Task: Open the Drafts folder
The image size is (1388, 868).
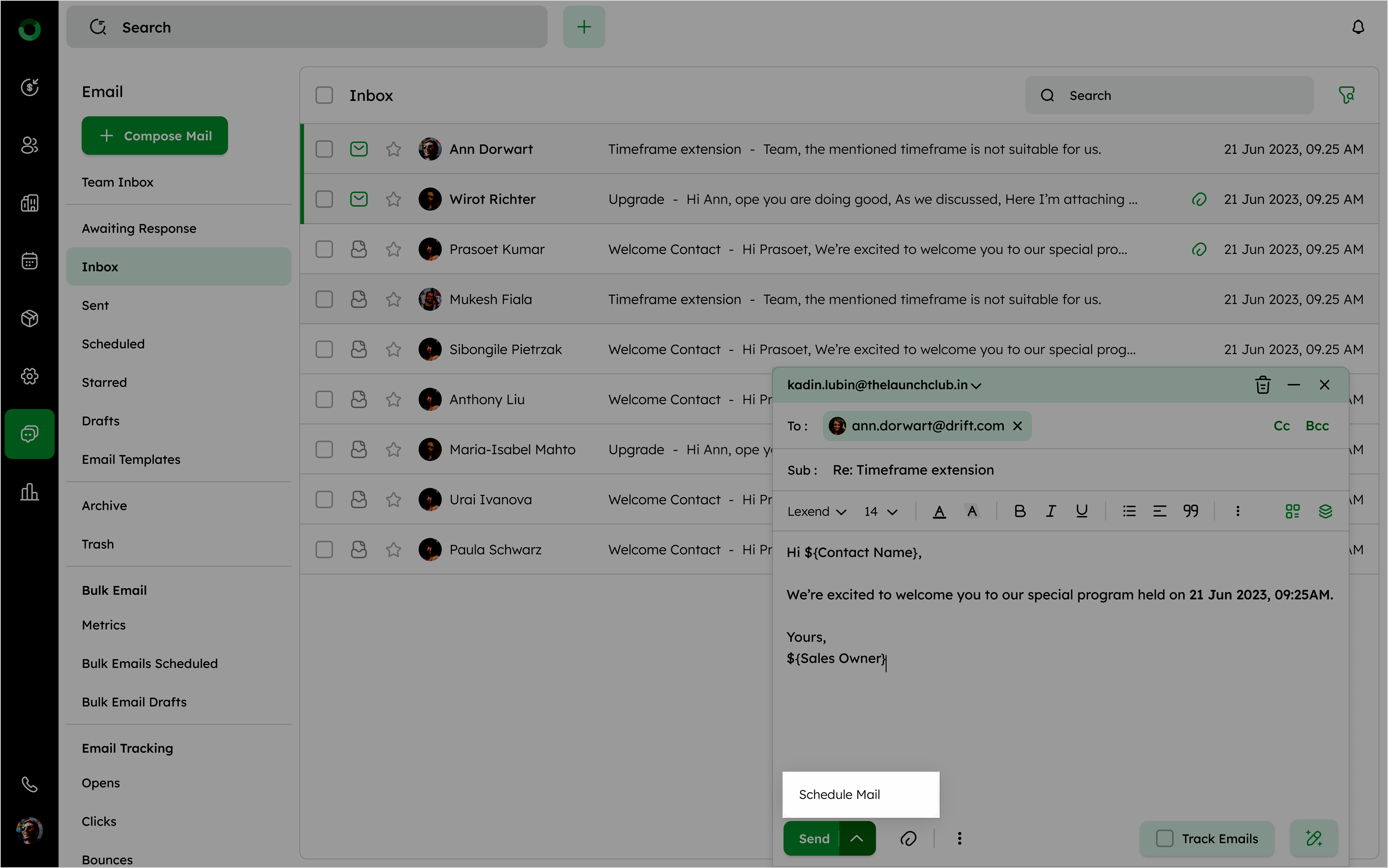Action: (101, 421)
